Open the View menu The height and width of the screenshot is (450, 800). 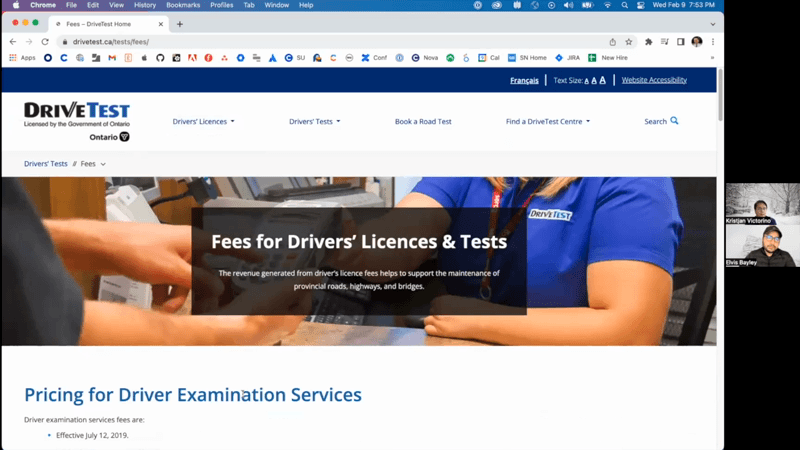(116, 5)
